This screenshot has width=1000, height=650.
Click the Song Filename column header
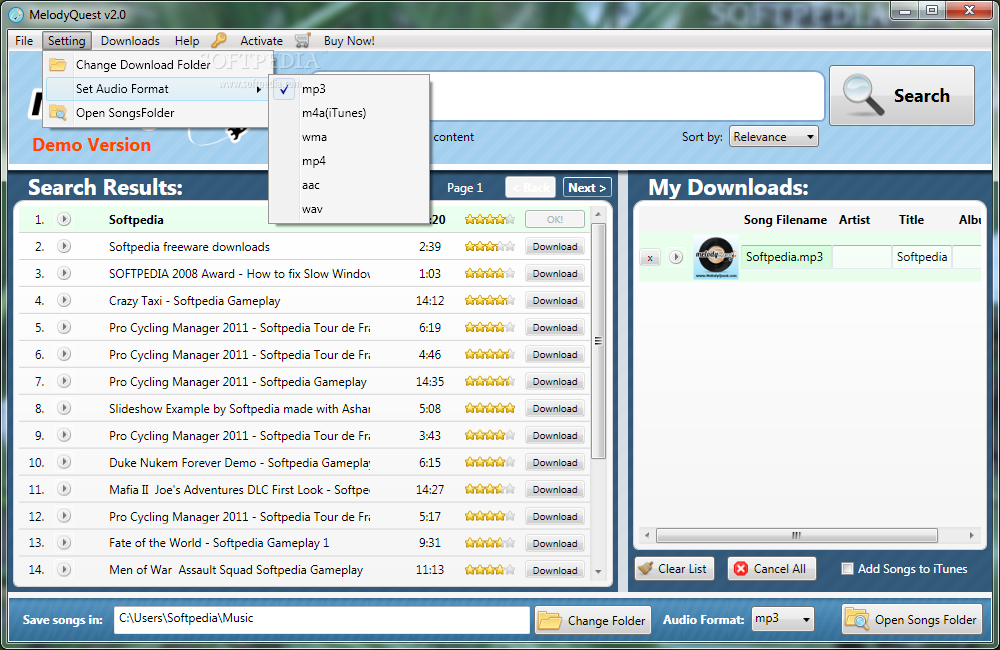[x=785, y=219]
